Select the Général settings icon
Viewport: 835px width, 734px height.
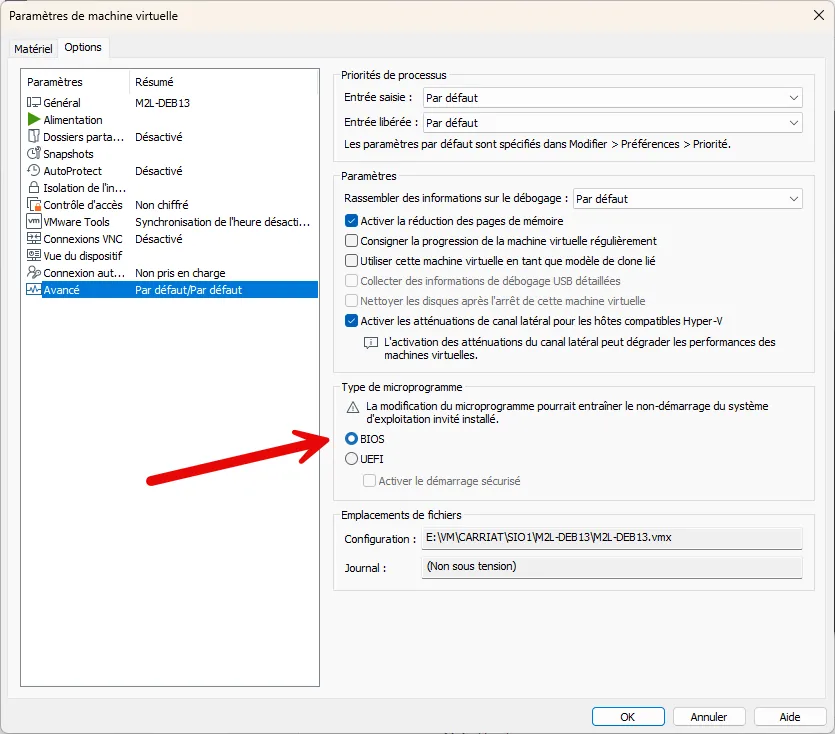(34, 103)
